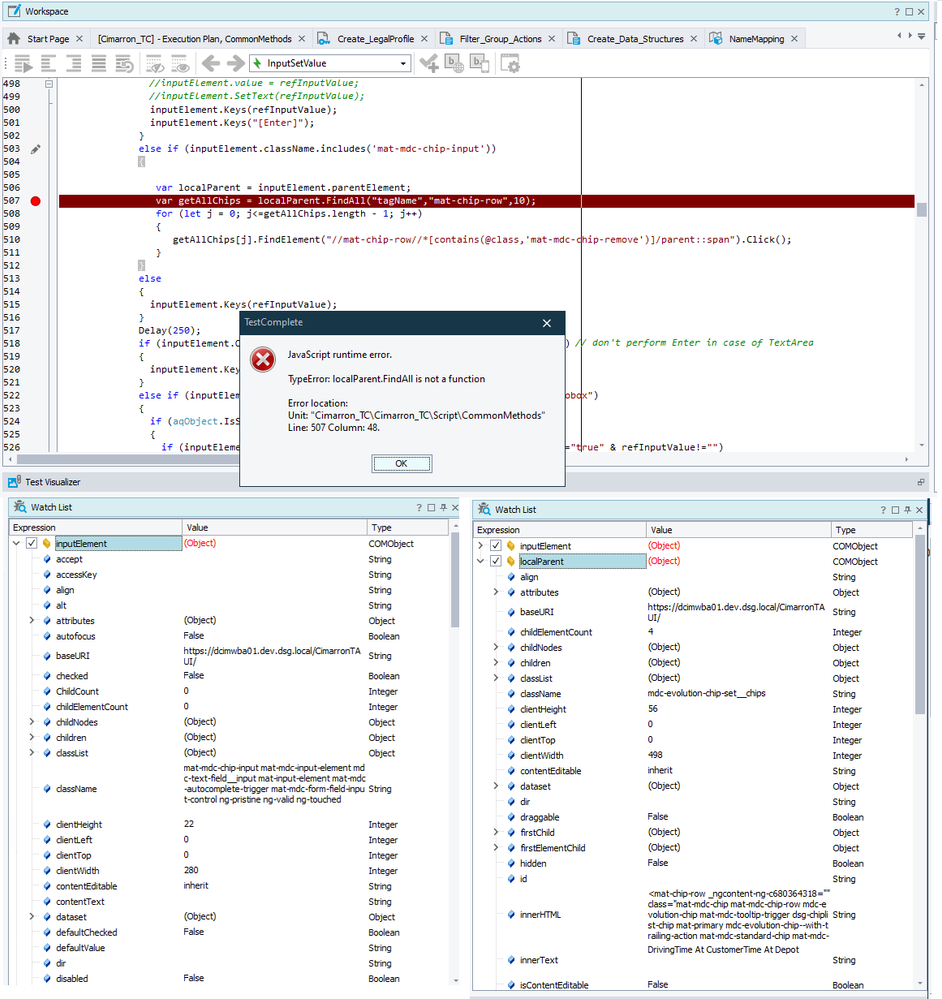Click the pencil bookmark icon on line 503
This screenshot has width=942, height=999.
pos(36,149)
